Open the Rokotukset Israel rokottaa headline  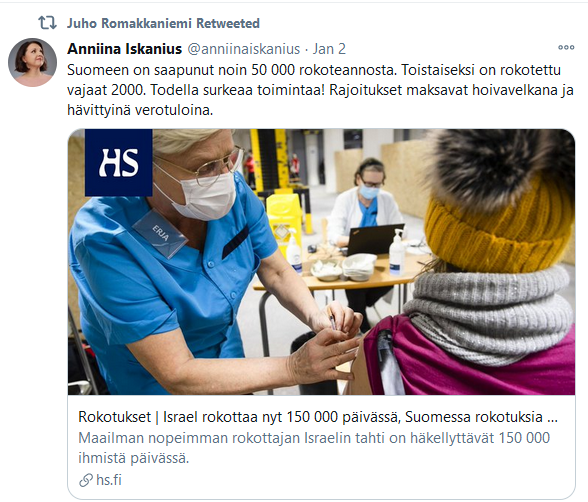pyautogui.click(x=318, y=417)
